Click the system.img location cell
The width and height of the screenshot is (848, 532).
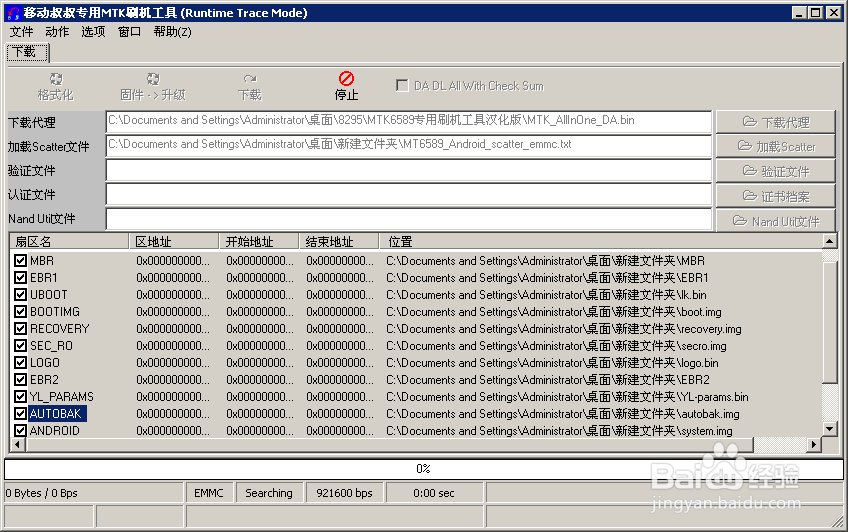[x=559, y=431]
